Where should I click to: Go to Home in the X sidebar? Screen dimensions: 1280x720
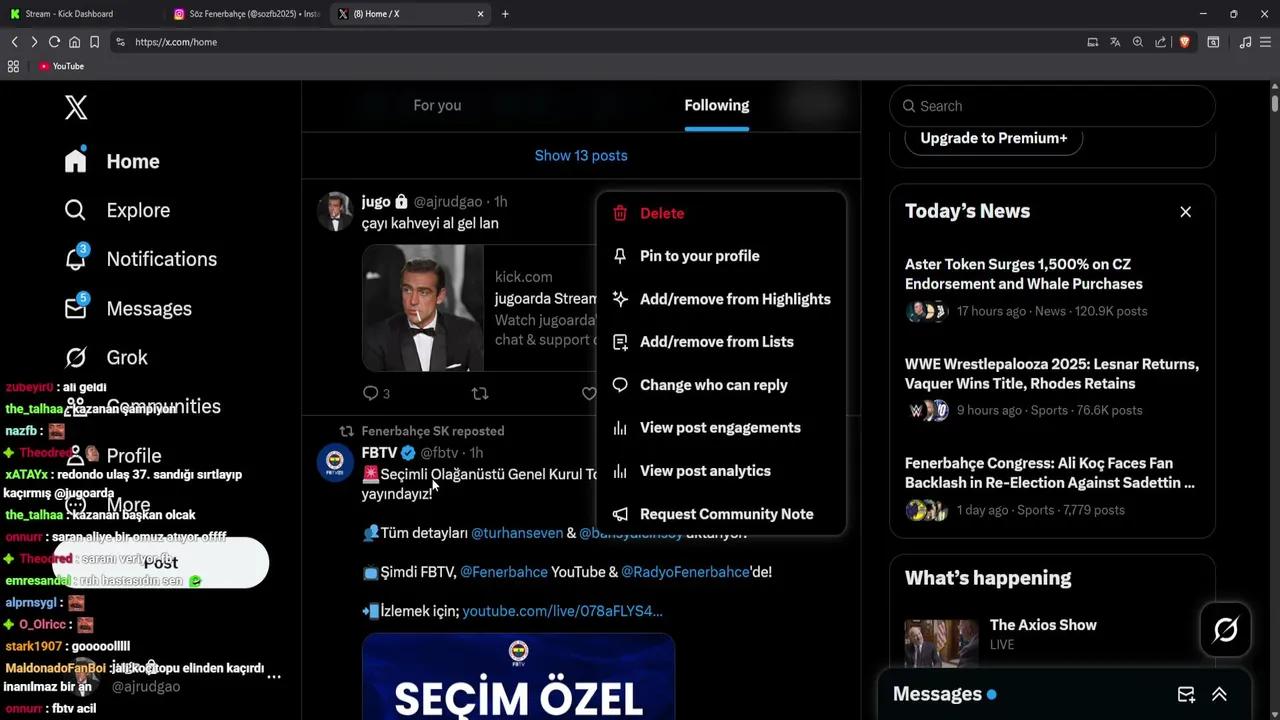coord(112,161)
